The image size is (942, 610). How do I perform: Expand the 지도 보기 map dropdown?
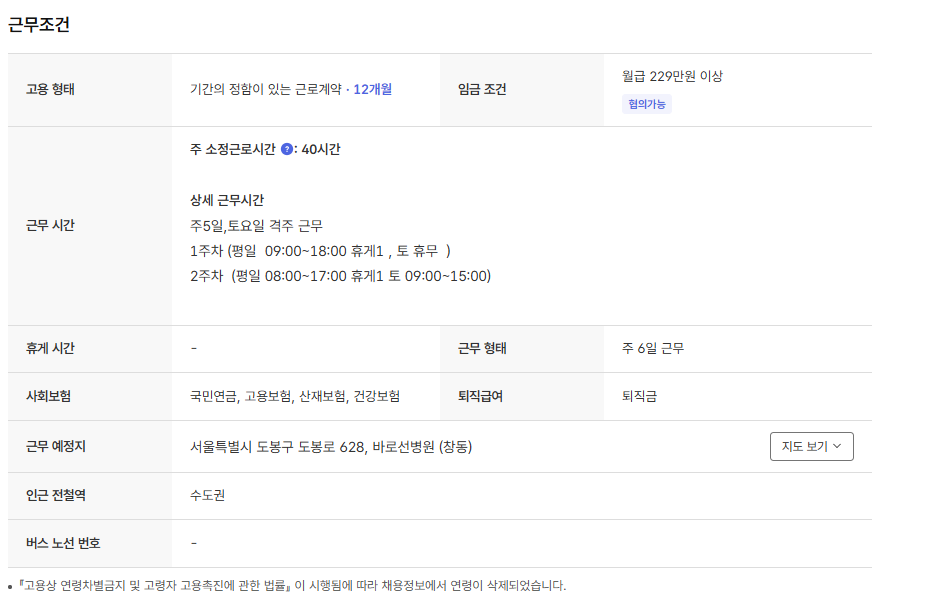click(x=811, y=447)
